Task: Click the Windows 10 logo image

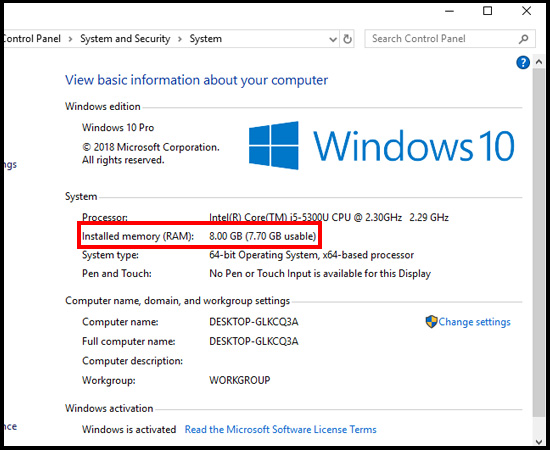Action: 381,146
